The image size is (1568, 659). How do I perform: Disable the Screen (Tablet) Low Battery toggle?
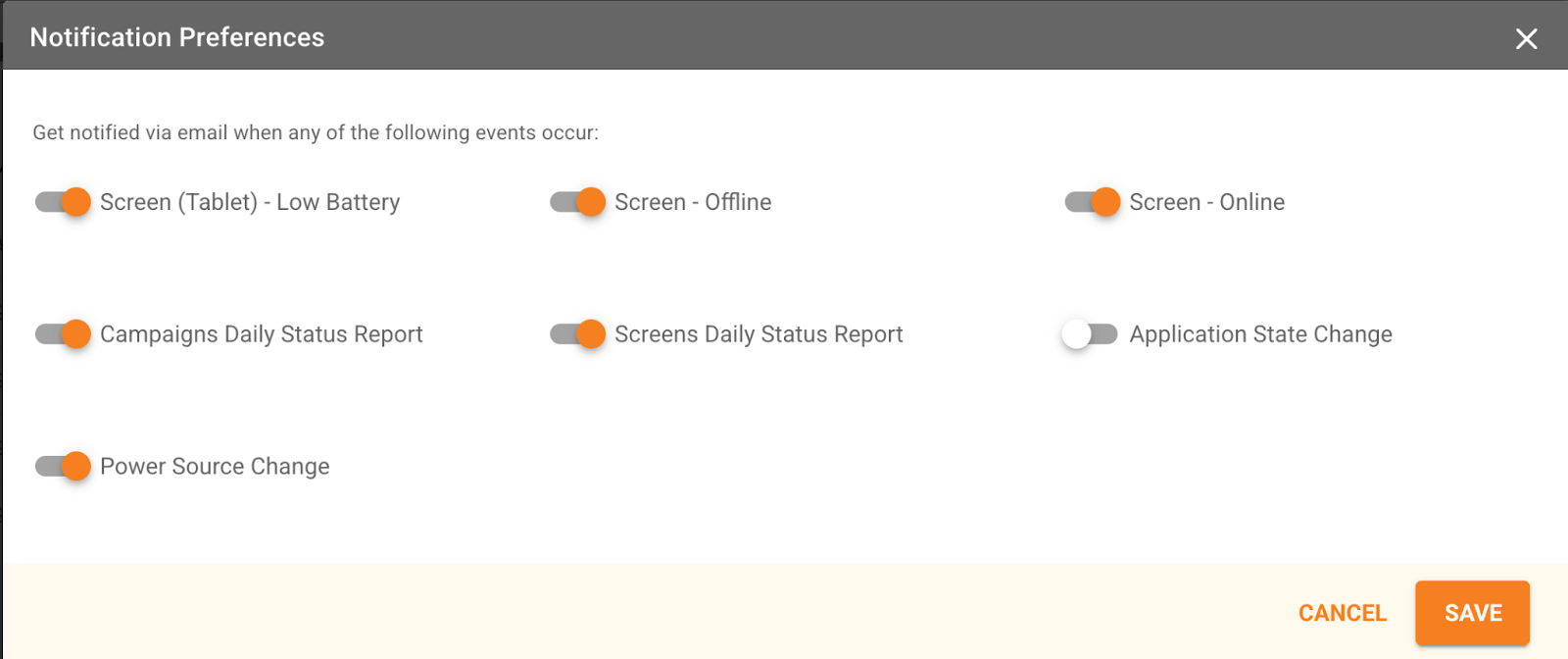click(x=63, y=202)
